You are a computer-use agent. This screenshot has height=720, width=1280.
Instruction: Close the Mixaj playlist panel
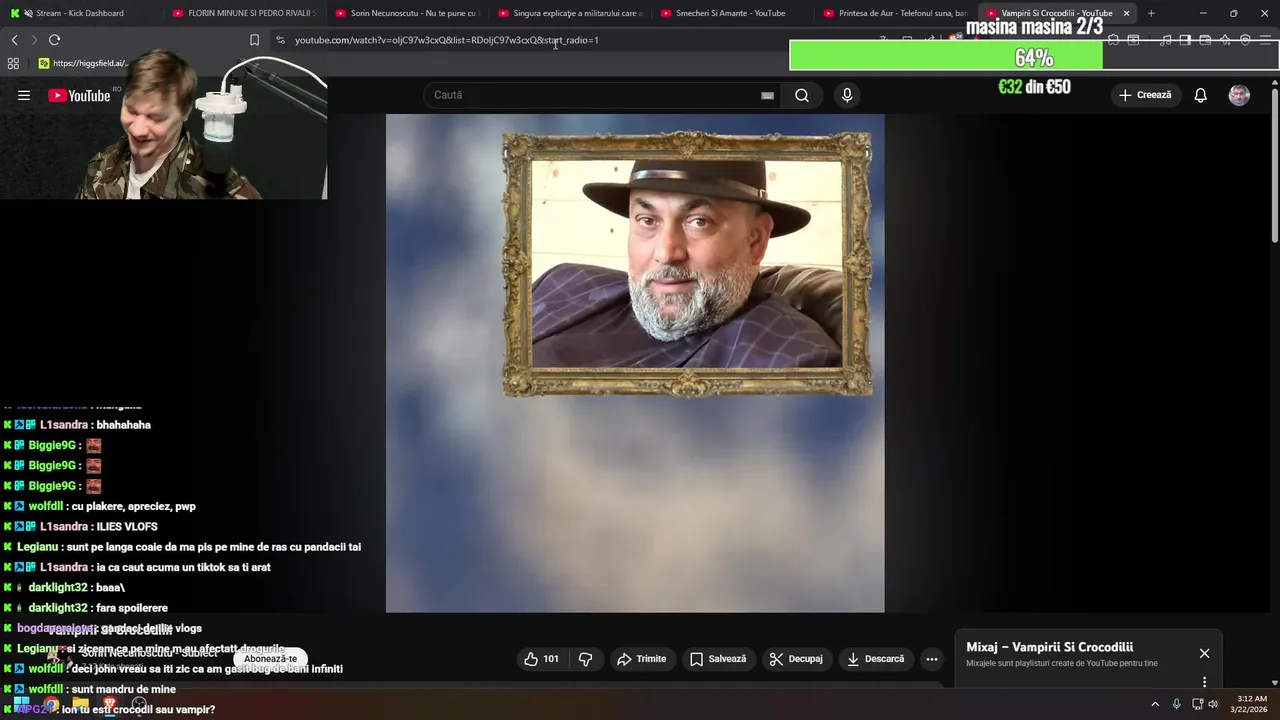point(1204,653)
